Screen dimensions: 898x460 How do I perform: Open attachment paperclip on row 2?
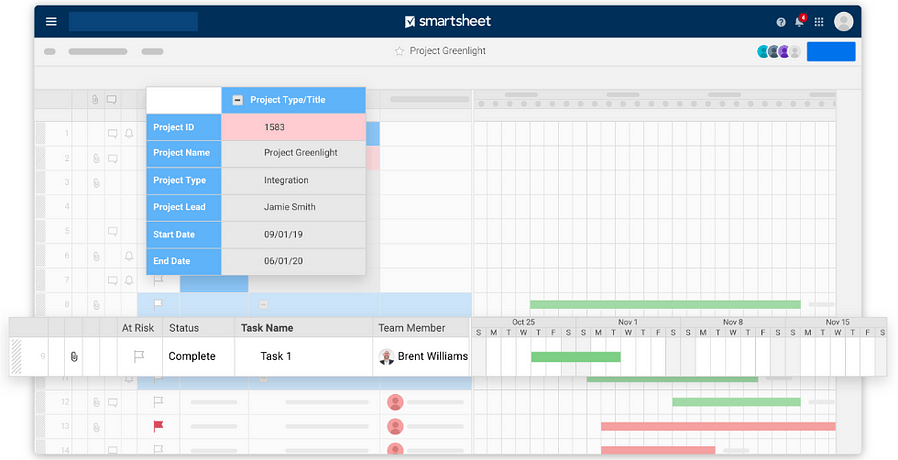[96, 159]
